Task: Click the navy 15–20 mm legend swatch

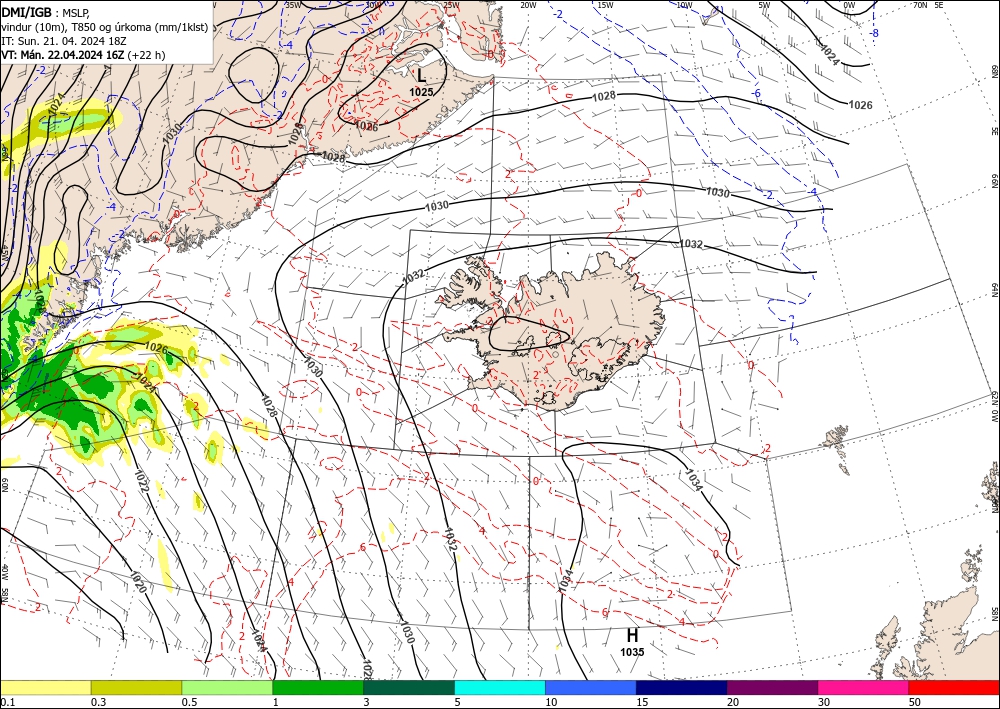Action: pos(682,687)
